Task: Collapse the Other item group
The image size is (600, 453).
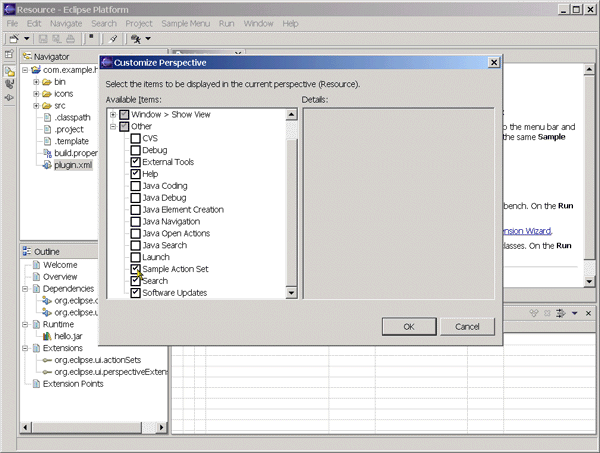Action: pyautogui.click(x=113, y=126)
